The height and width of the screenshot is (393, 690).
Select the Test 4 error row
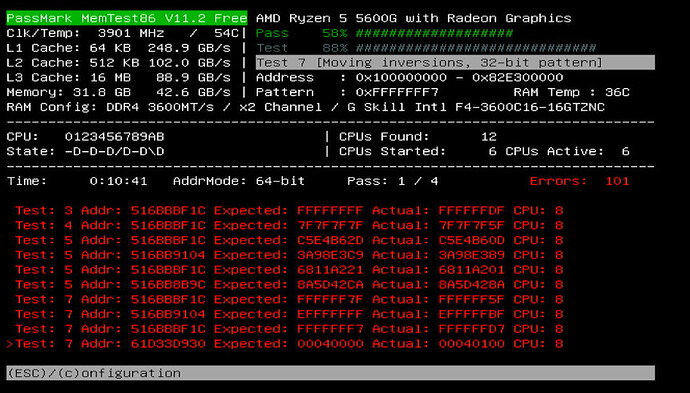click(289, 225)
